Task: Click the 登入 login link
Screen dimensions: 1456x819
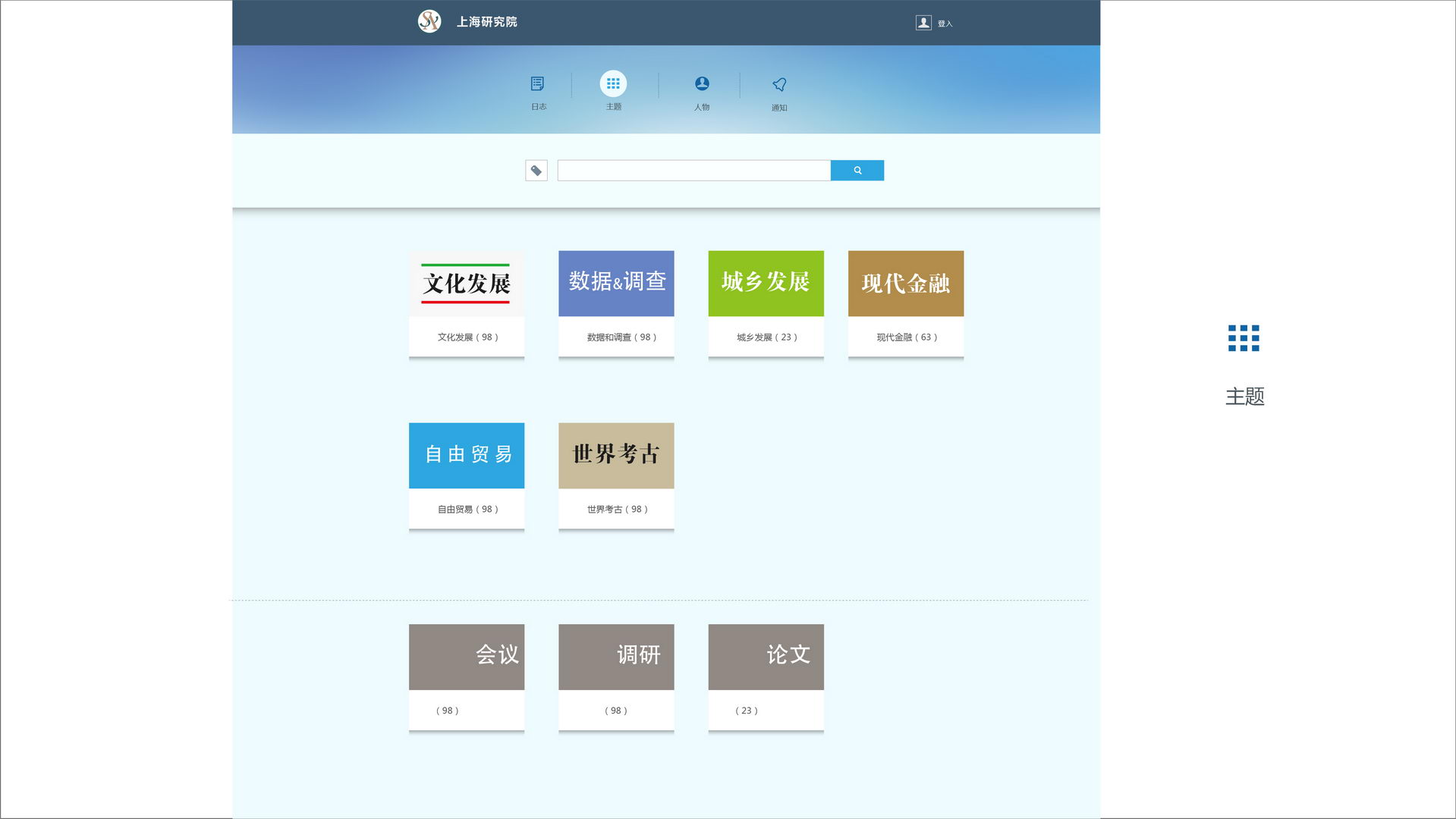Action: point(945,24)
